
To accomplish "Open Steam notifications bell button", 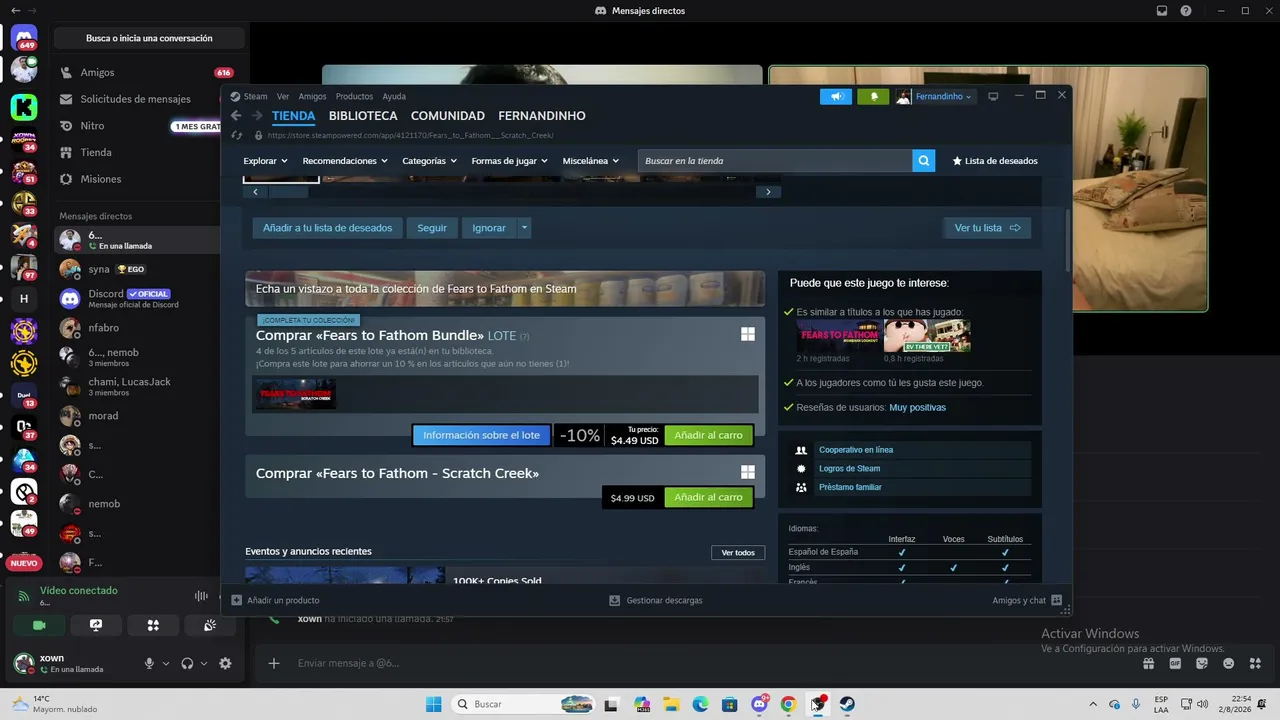I will click(873, 96).
